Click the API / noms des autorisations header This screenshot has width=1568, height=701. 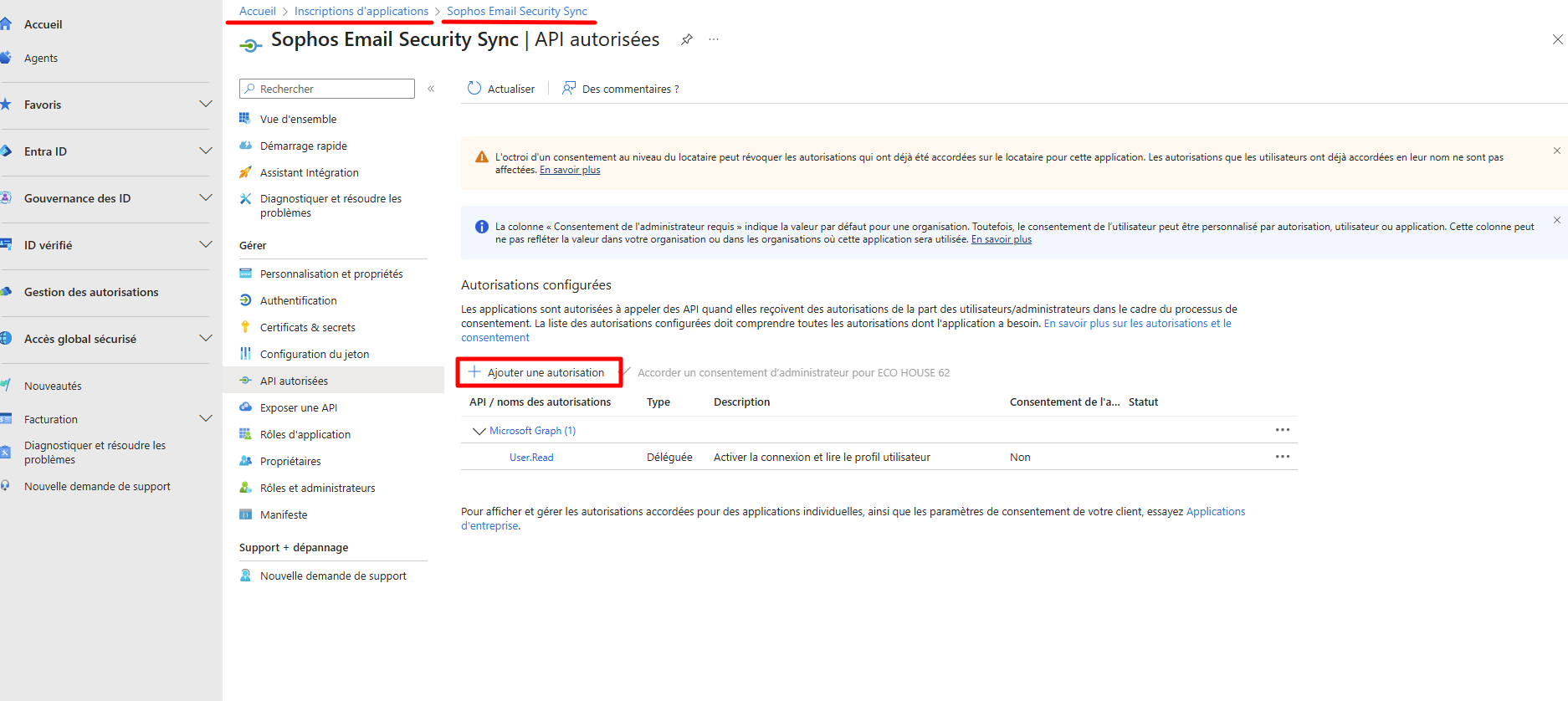[540, 402]
